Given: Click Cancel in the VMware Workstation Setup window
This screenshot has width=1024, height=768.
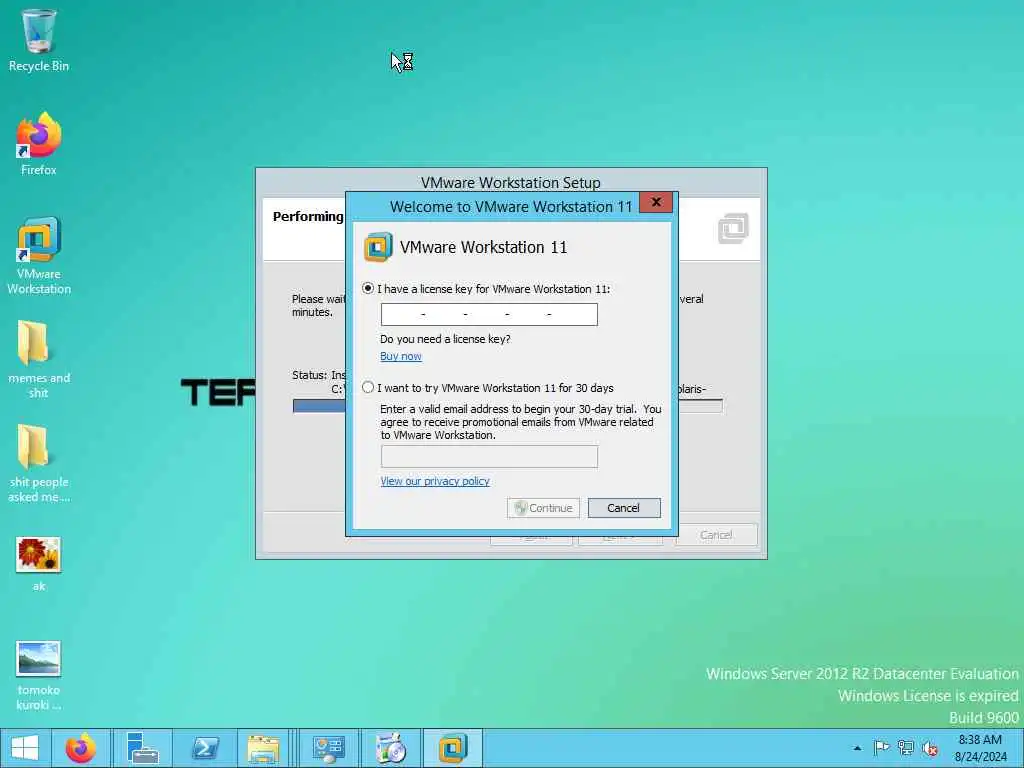Looking at the screenshot, I should tap(716, 535).
